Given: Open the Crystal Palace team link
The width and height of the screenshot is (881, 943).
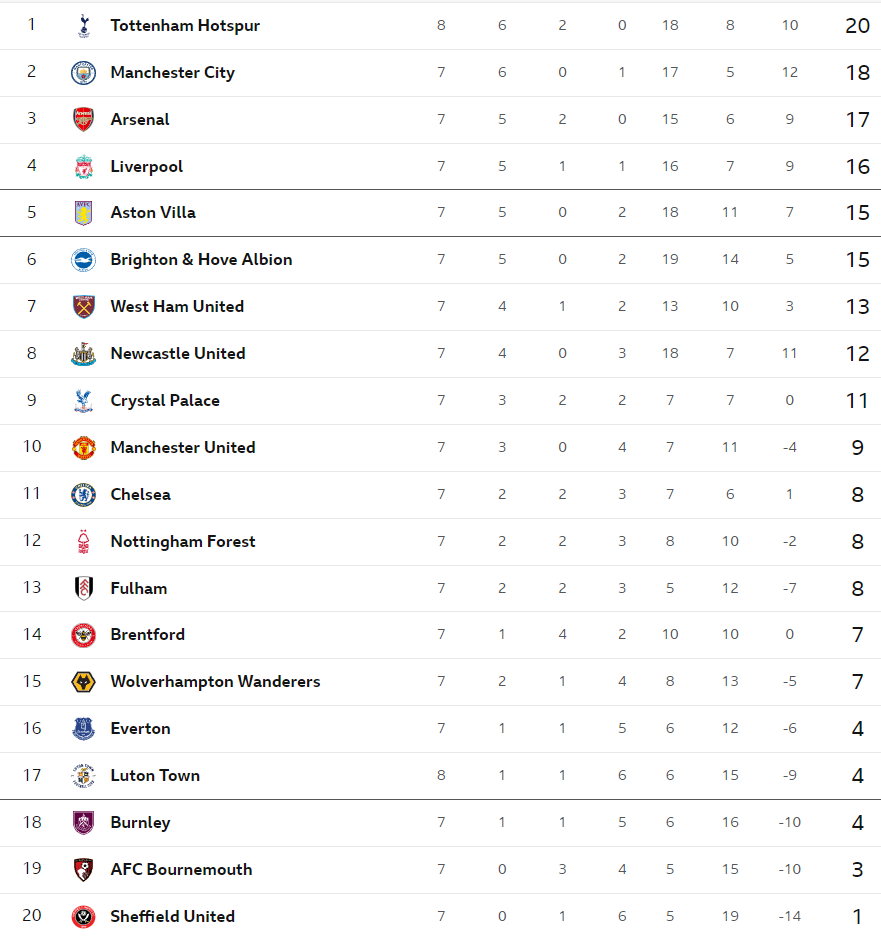Looking at the screenshot, I should pos(165,401).
